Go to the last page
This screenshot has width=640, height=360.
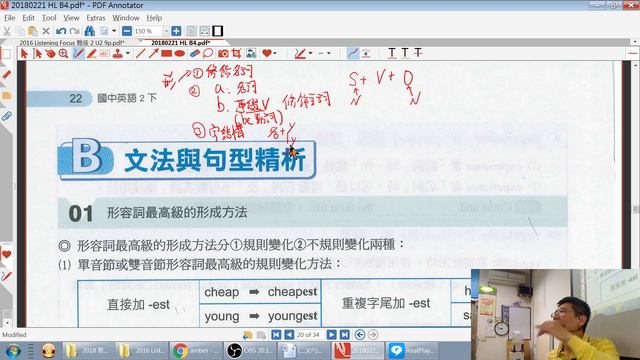344,335
